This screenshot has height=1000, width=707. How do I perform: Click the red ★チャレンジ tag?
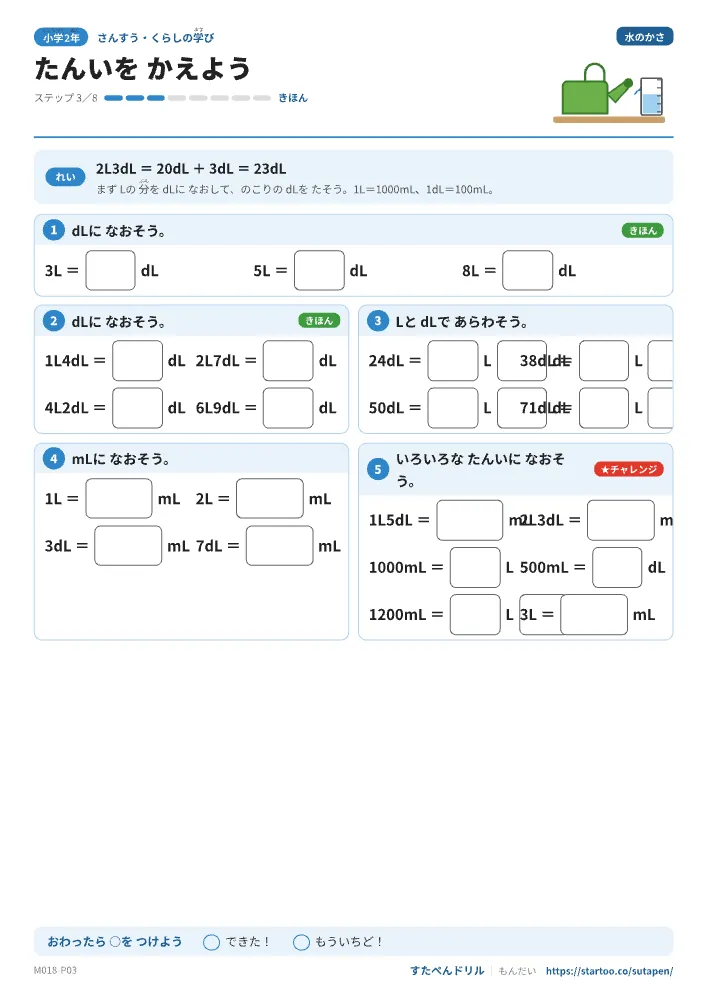[x=629, y=469]
